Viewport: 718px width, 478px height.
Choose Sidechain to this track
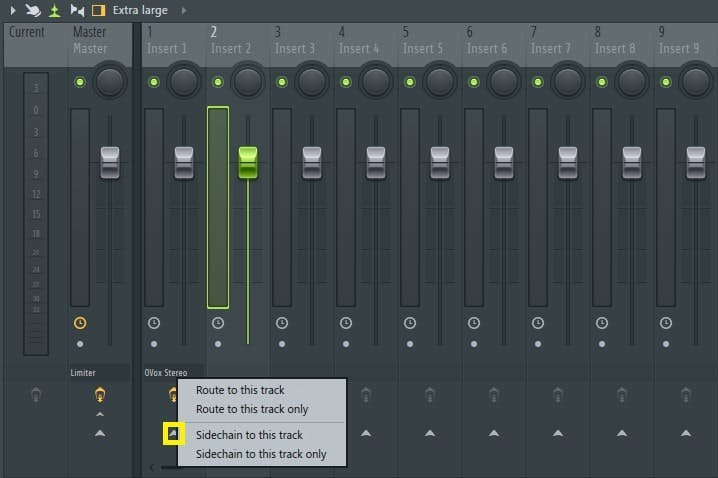[x=262, y=435]
